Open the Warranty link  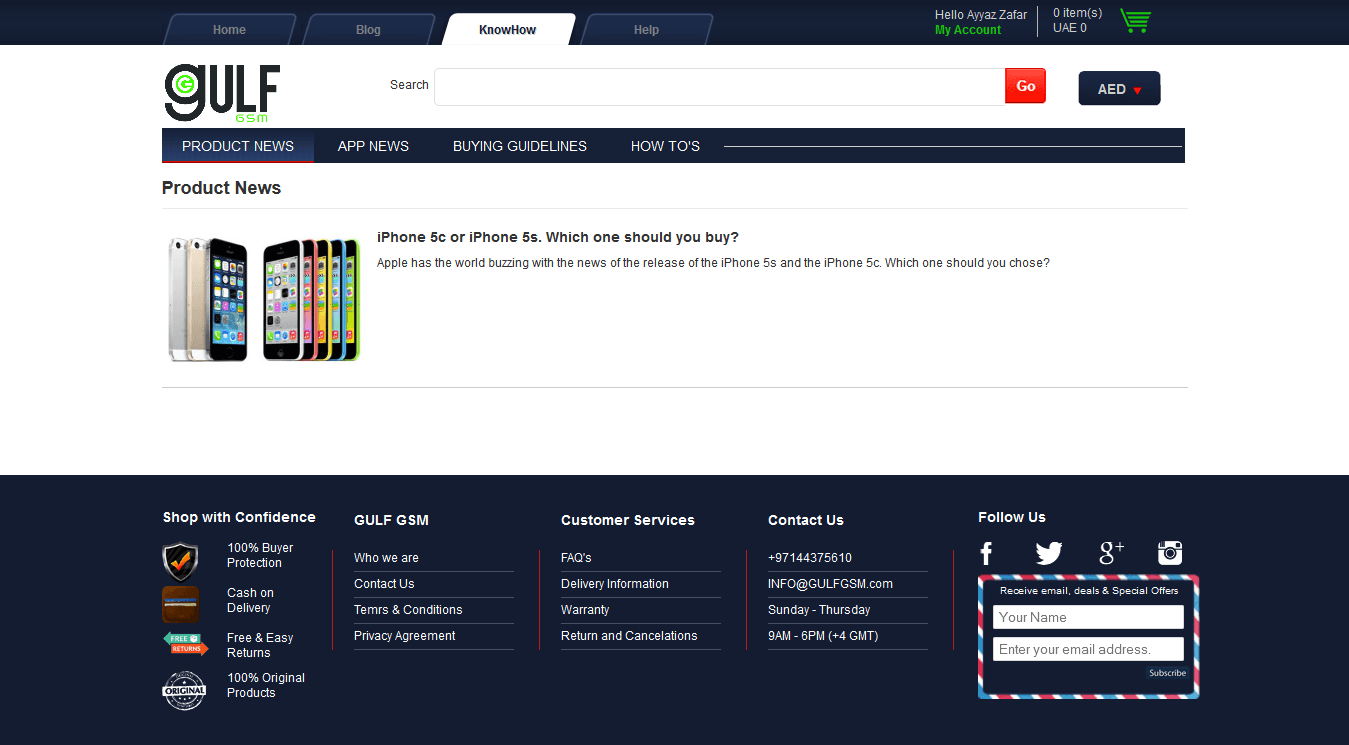(x=585, y=610)
